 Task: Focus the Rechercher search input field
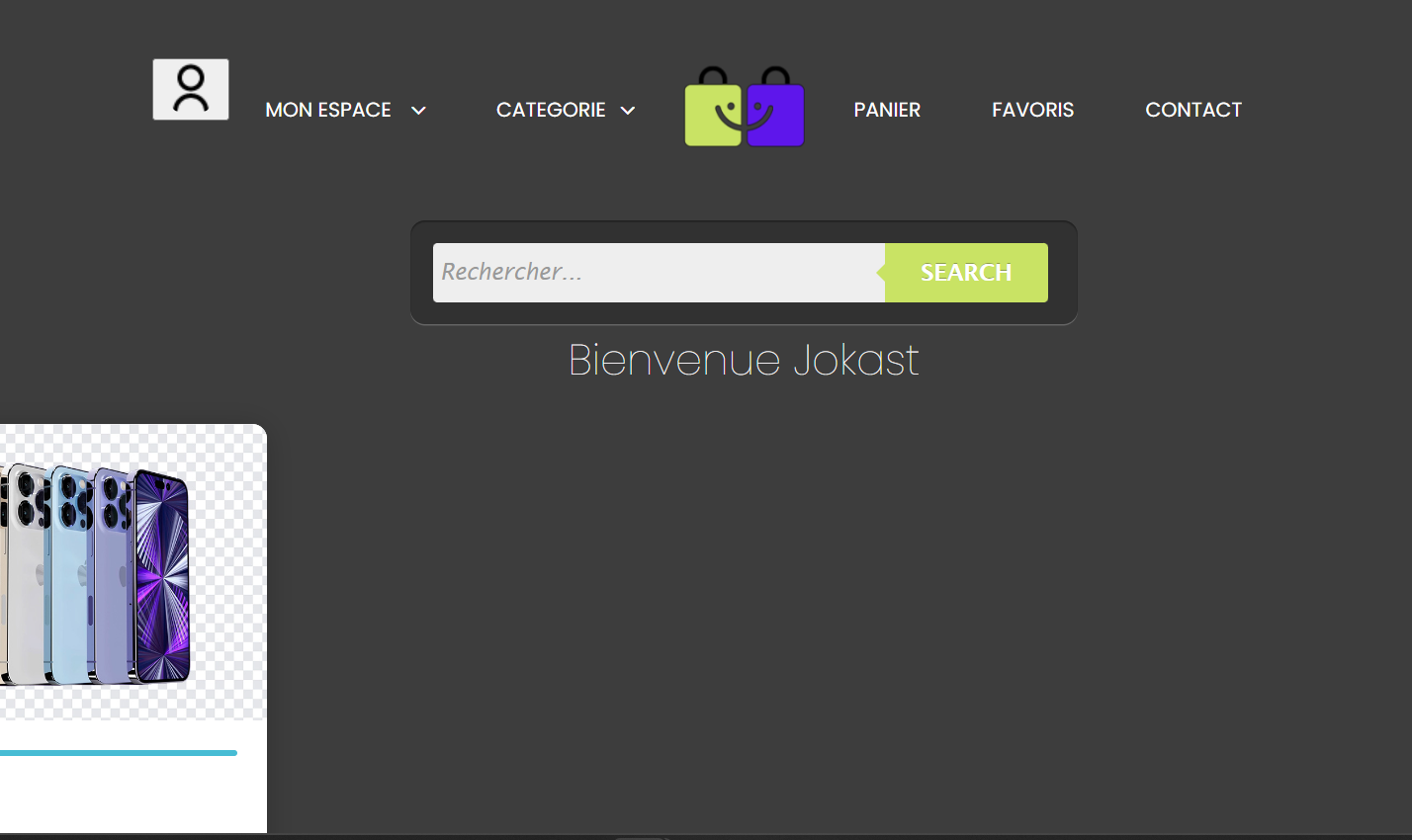[658, 273]
